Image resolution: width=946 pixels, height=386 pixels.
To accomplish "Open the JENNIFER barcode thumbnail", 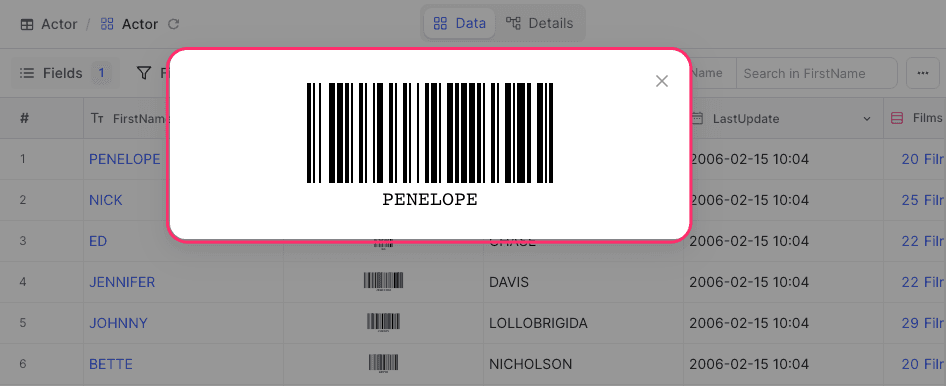I will point(383,282).
